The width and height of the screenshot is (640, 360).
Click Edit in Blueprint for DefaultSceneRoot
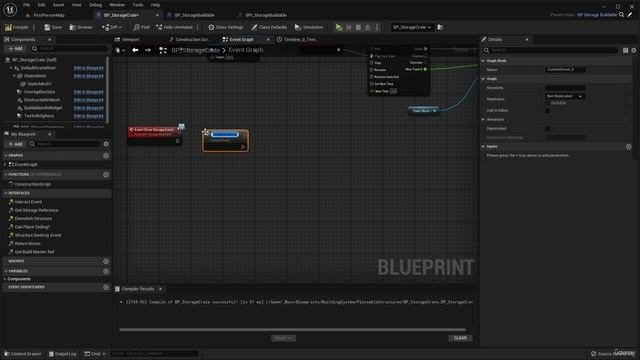(x=88, y=68)
